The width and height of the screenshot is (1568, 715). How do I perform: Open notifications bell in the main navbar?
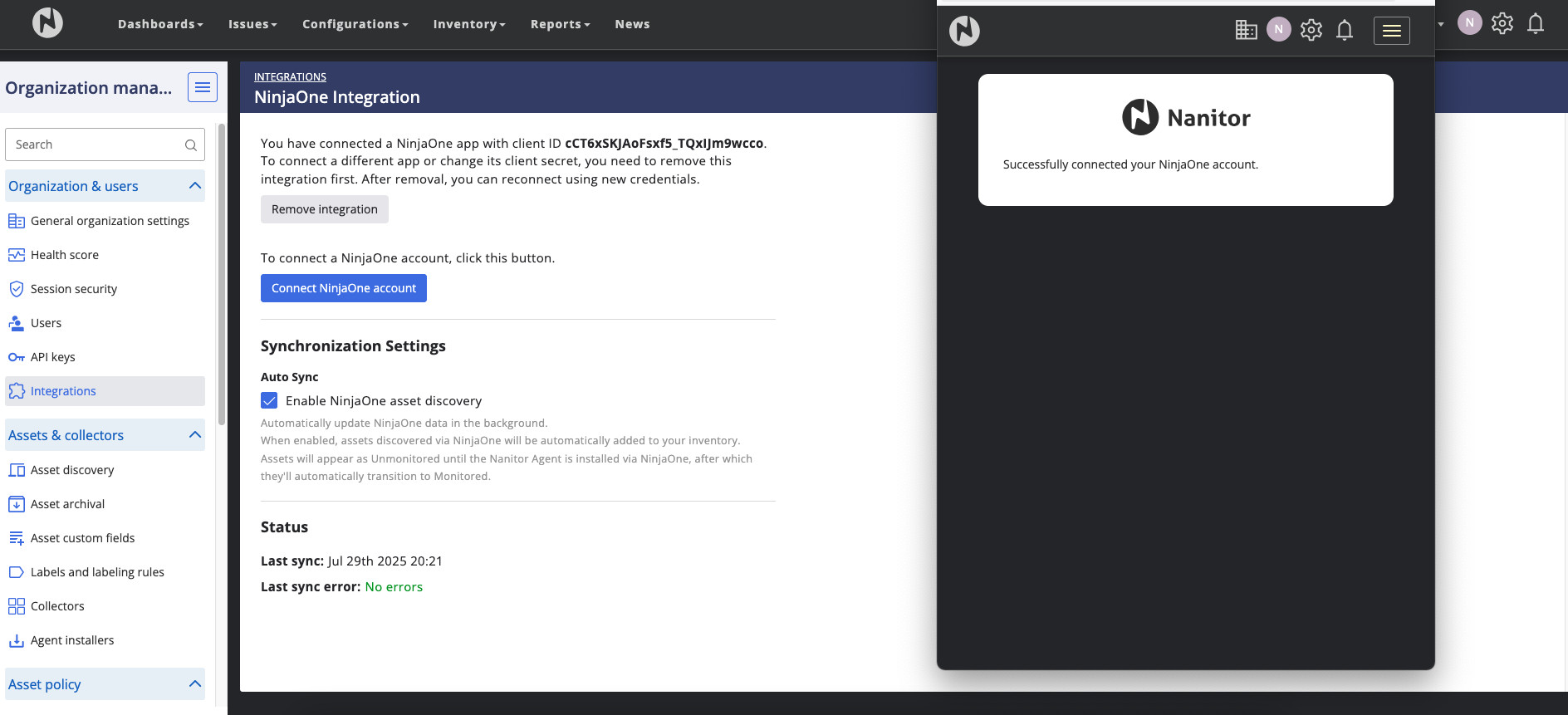1536,23
